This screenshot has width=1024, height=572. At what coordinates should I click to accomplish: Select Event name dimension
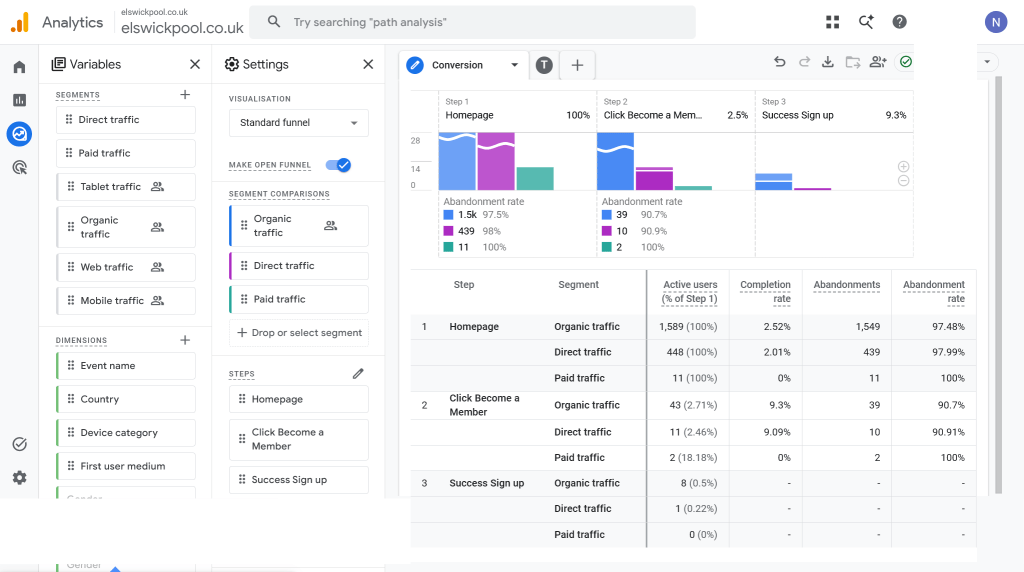tap(126, 366)
